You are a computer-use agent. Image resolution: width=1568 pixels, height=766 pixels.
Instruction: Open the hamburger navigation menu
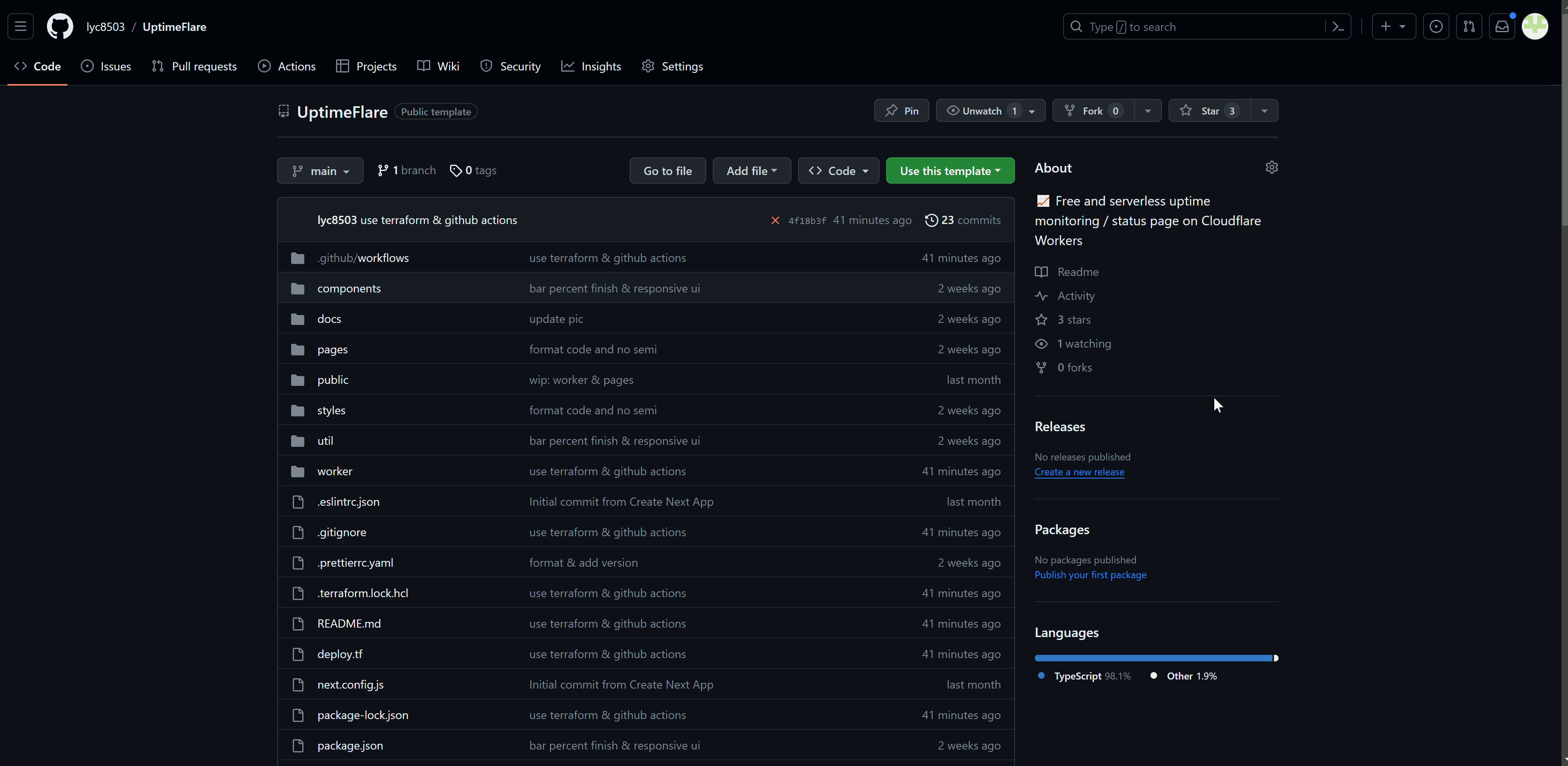pos(20,27)
